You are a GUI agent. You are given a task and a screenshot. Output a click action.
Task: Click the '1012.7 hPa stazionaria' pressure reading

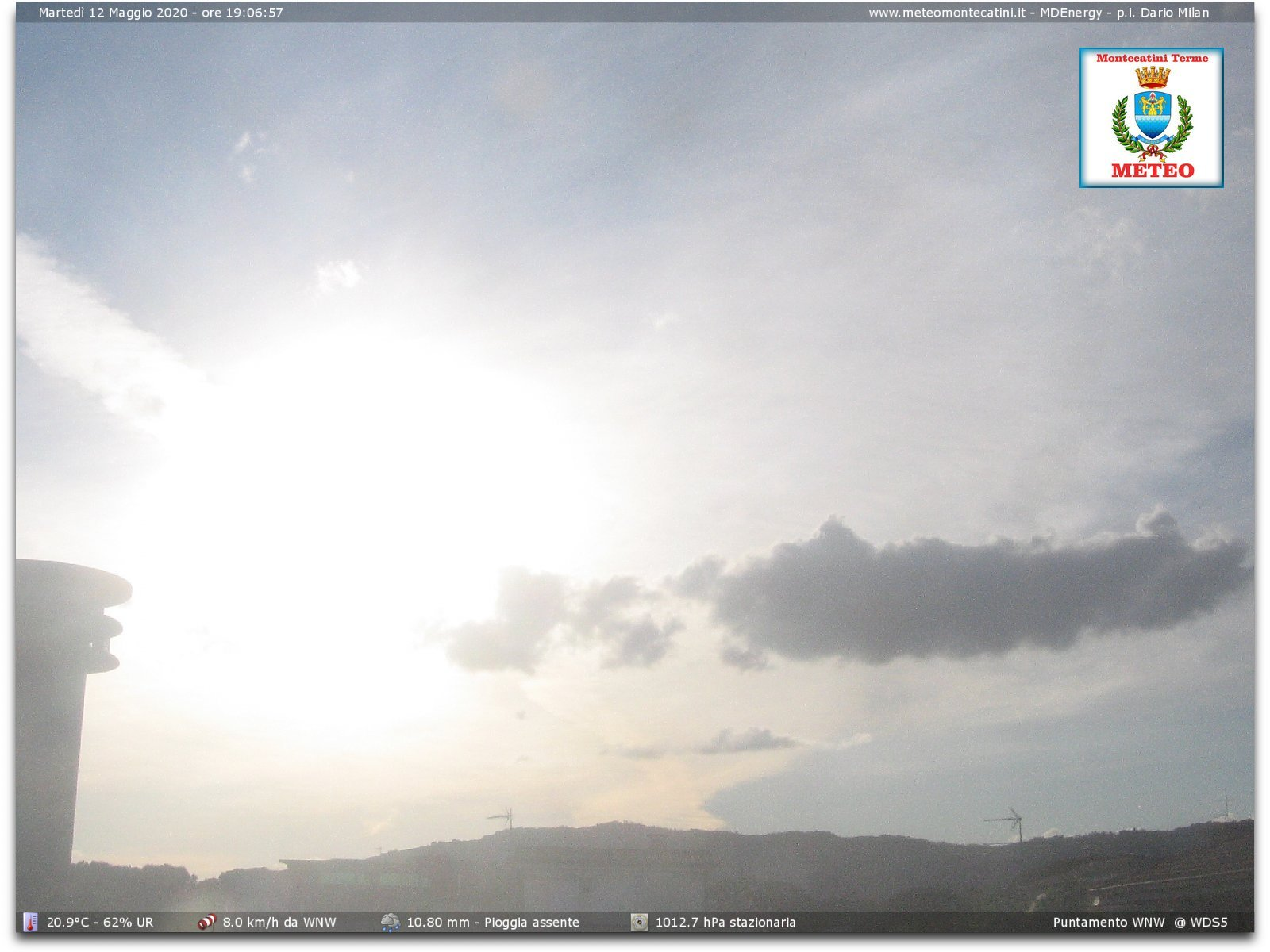click(725, 923)
